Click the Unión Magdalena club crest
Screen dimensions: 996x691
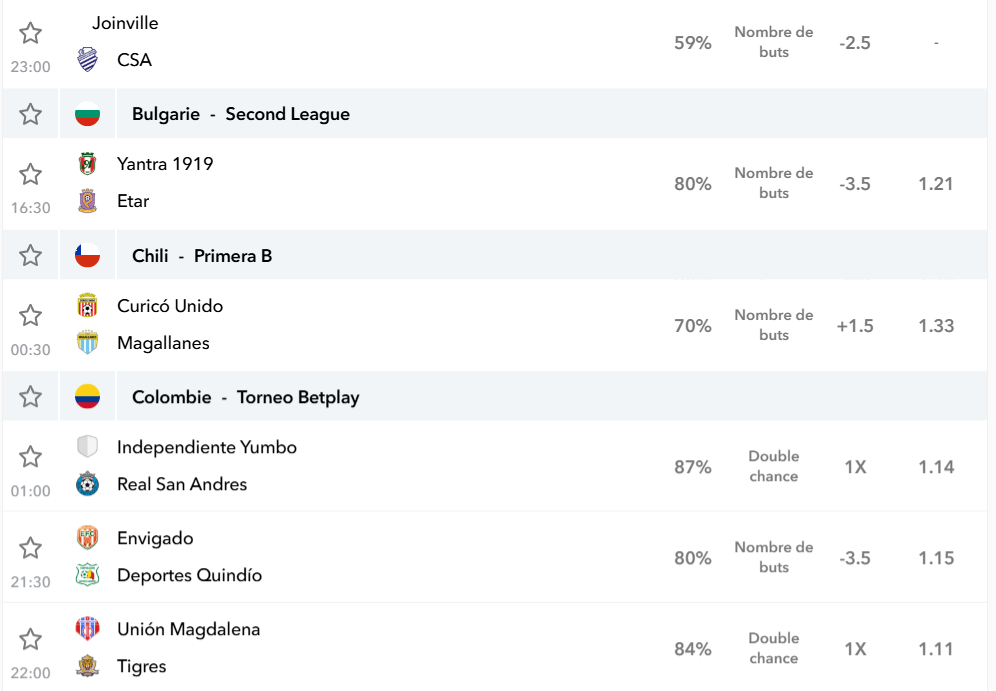coord(88,629)
